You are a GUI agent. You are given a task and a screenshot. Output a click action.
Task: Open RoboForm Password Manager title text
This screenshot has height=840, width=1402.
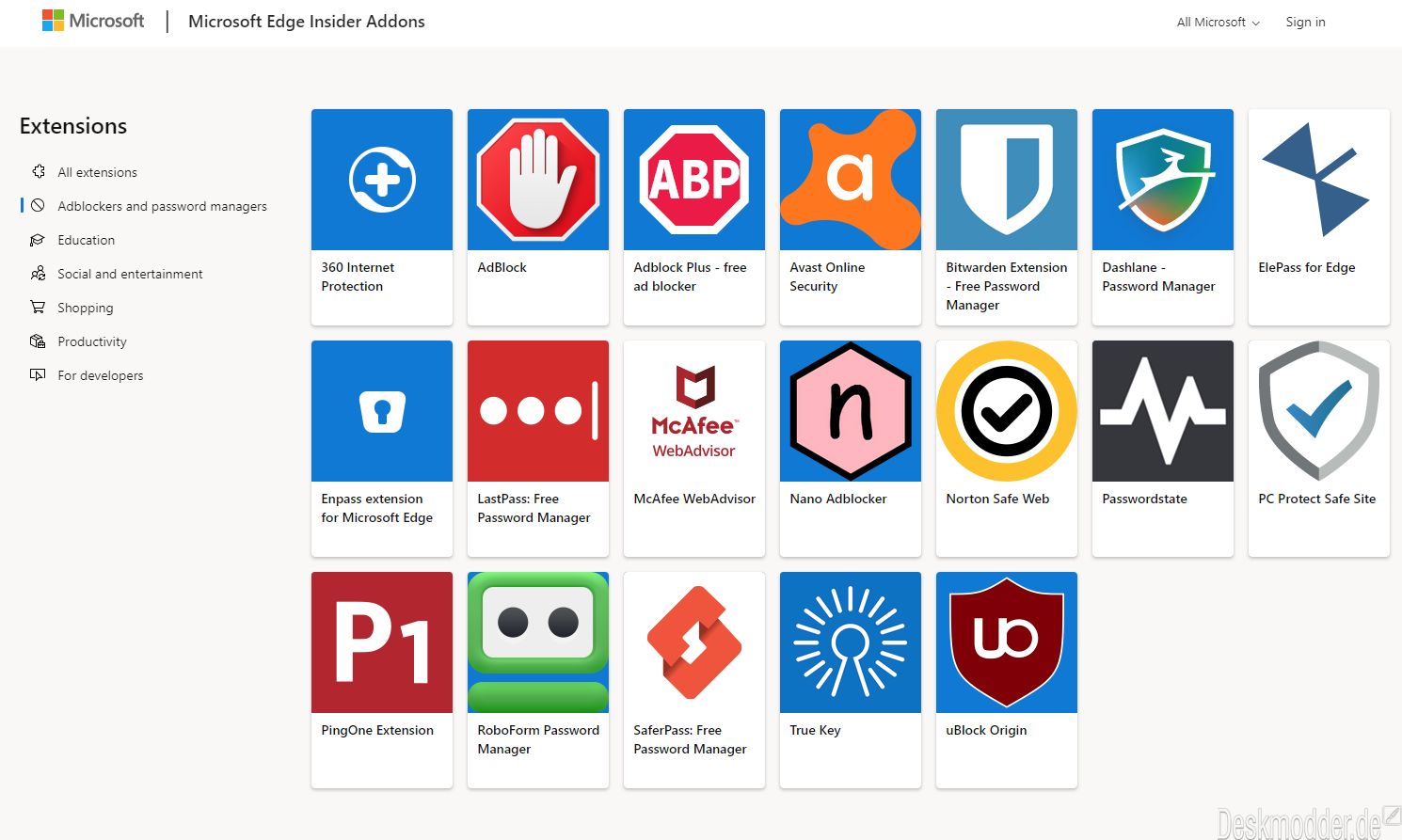pyautogui.click(x=538, y=739)
